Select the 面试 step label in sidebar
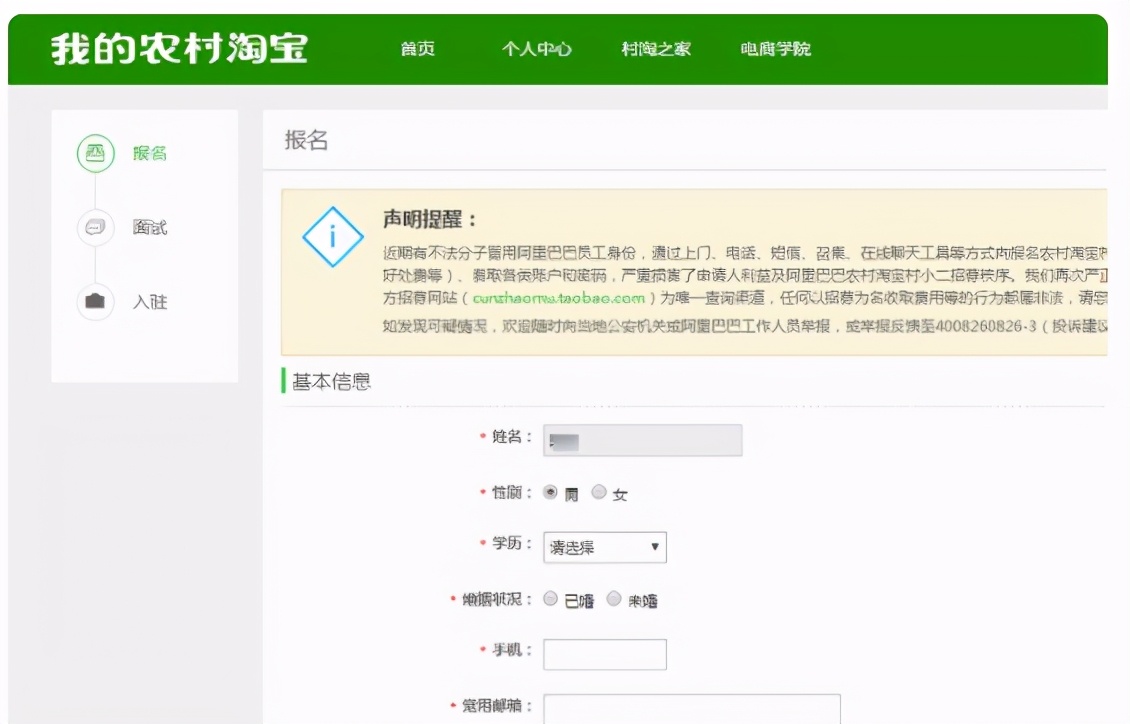The image size is (1130, 724). (x=150, y=228)
